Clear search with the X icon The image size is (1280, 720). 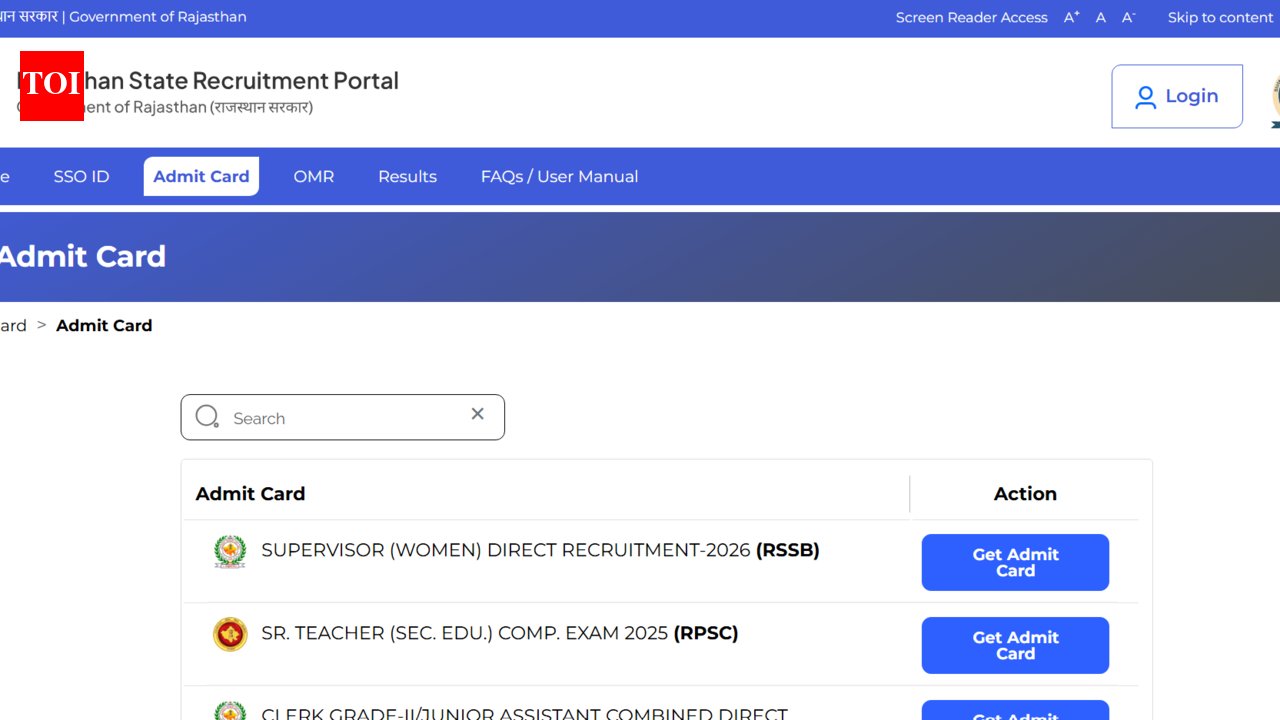(x=478, y=414)
